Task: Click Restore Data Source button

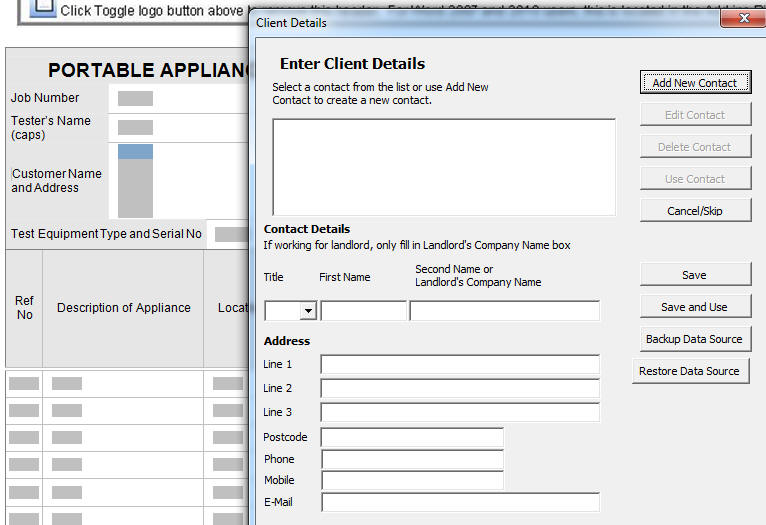Action: tap(689, 371)
